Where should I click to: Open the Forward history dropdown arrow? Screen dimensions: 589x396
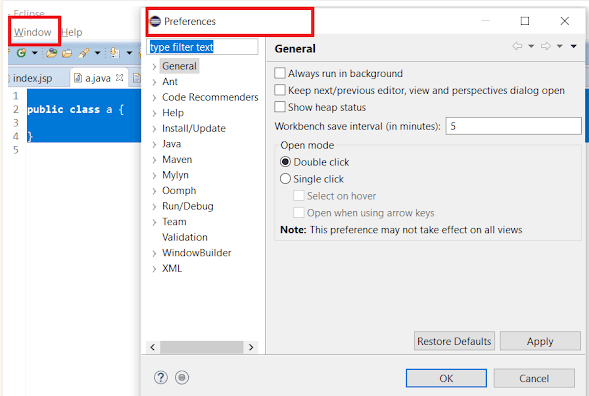(560, 46)
